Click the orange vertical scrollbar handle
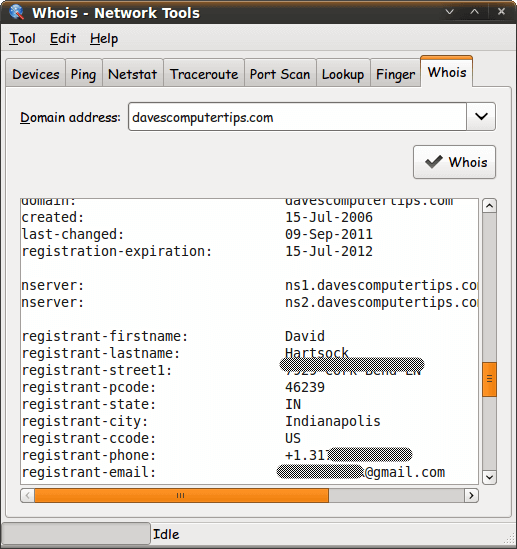The height and width of the screenshot is (549, 517). pyautogui.click(x=489, y=379)
